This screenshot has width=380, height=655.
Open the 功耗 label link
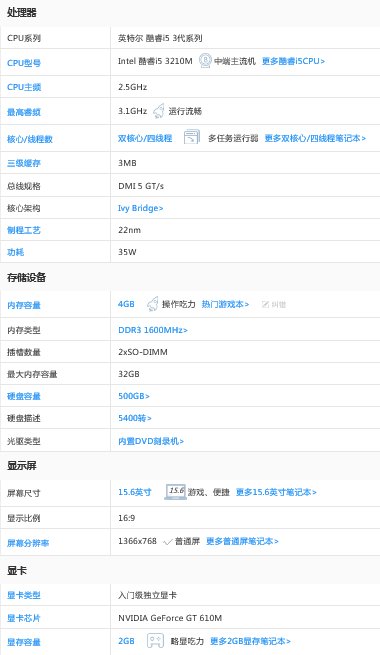click(x=15, y=252)
